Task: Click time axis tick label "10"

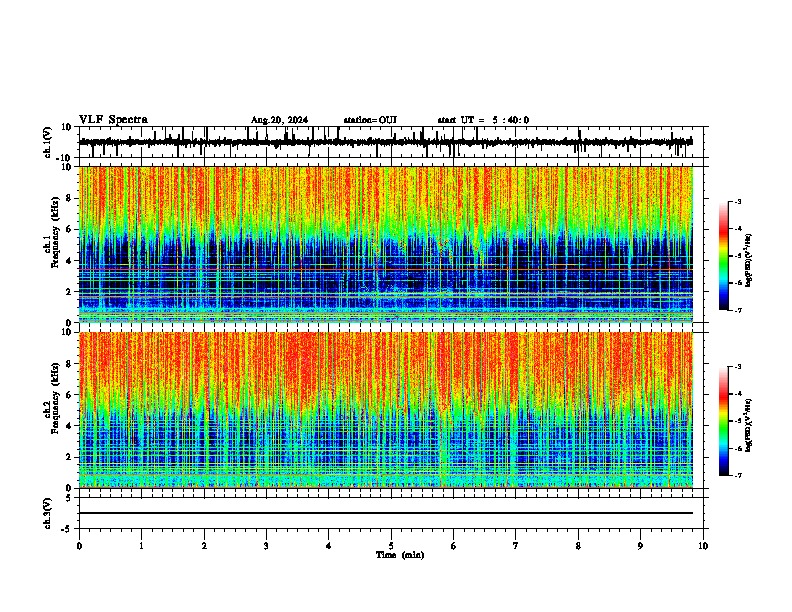Action: 703,546
